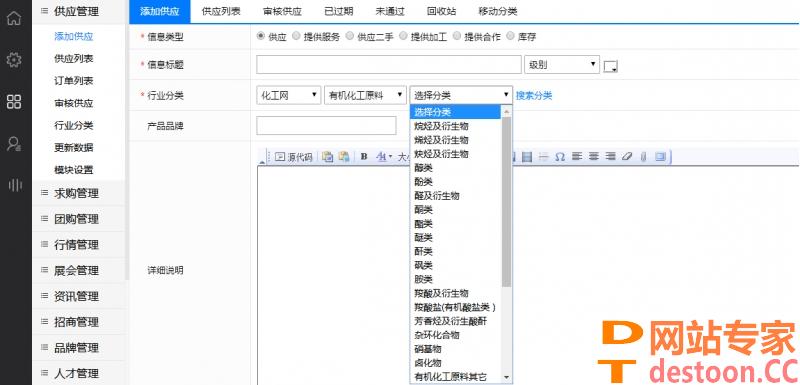Maximize the editor with fullscreen icon
Viewport: 800px width, 385px height.
[661, 157]
